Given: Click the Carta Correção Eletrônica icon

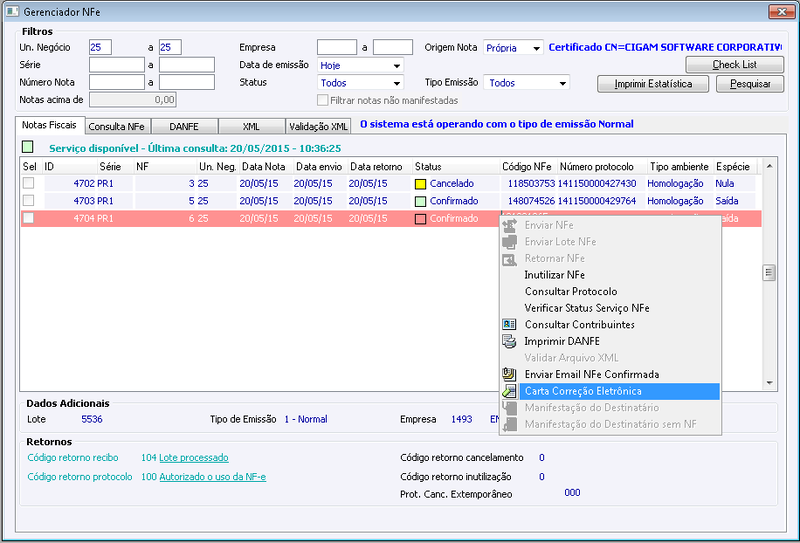Looking at the screenshot, I should [509, 391].
